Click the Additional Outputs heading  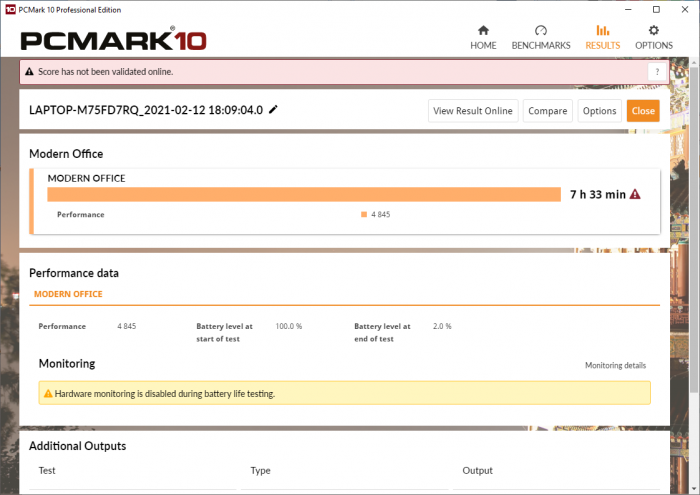(x=77, y=446)
